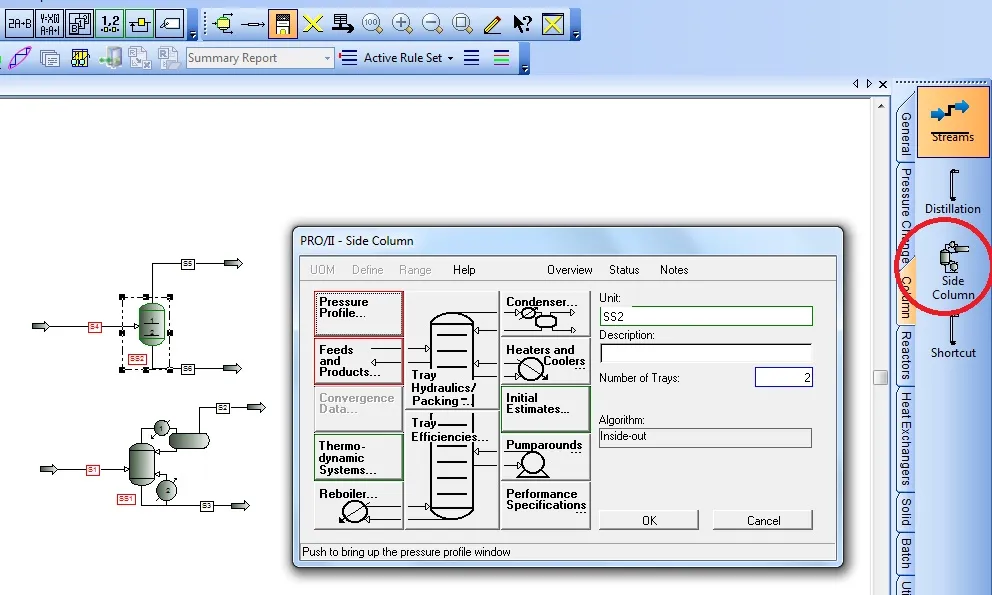Switch to the Batch palette tab
Image resolution: width=992 pixels, height=595 pixels.
[x=906, y=553]
